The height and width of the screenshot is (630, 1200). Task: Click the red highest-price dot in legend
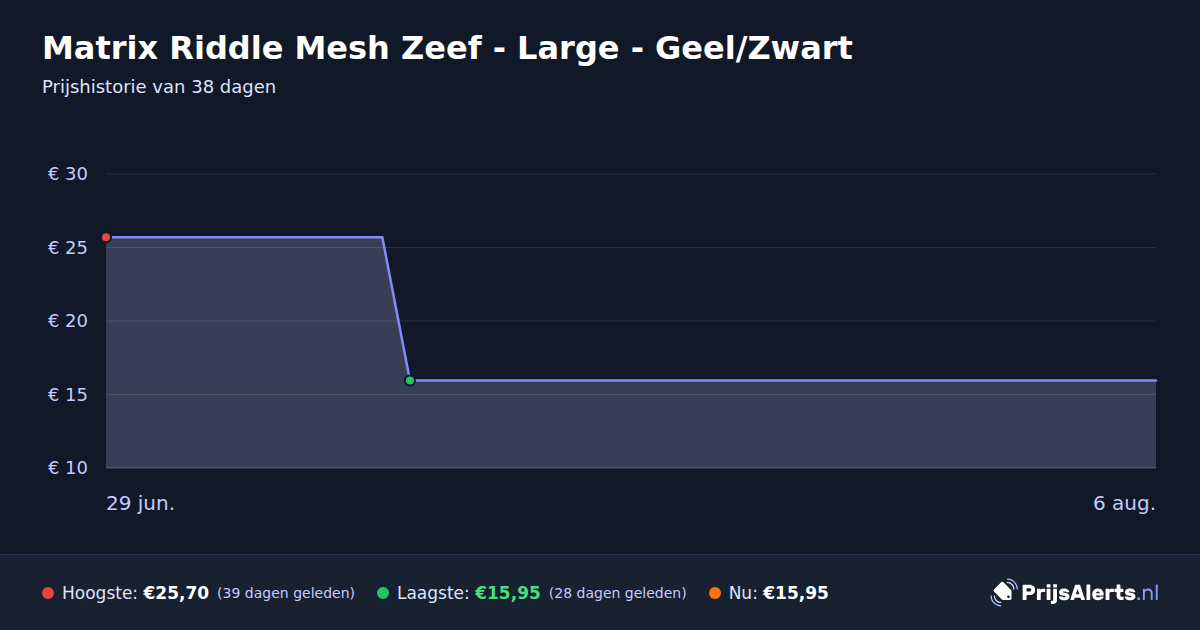tap(48, 593)
